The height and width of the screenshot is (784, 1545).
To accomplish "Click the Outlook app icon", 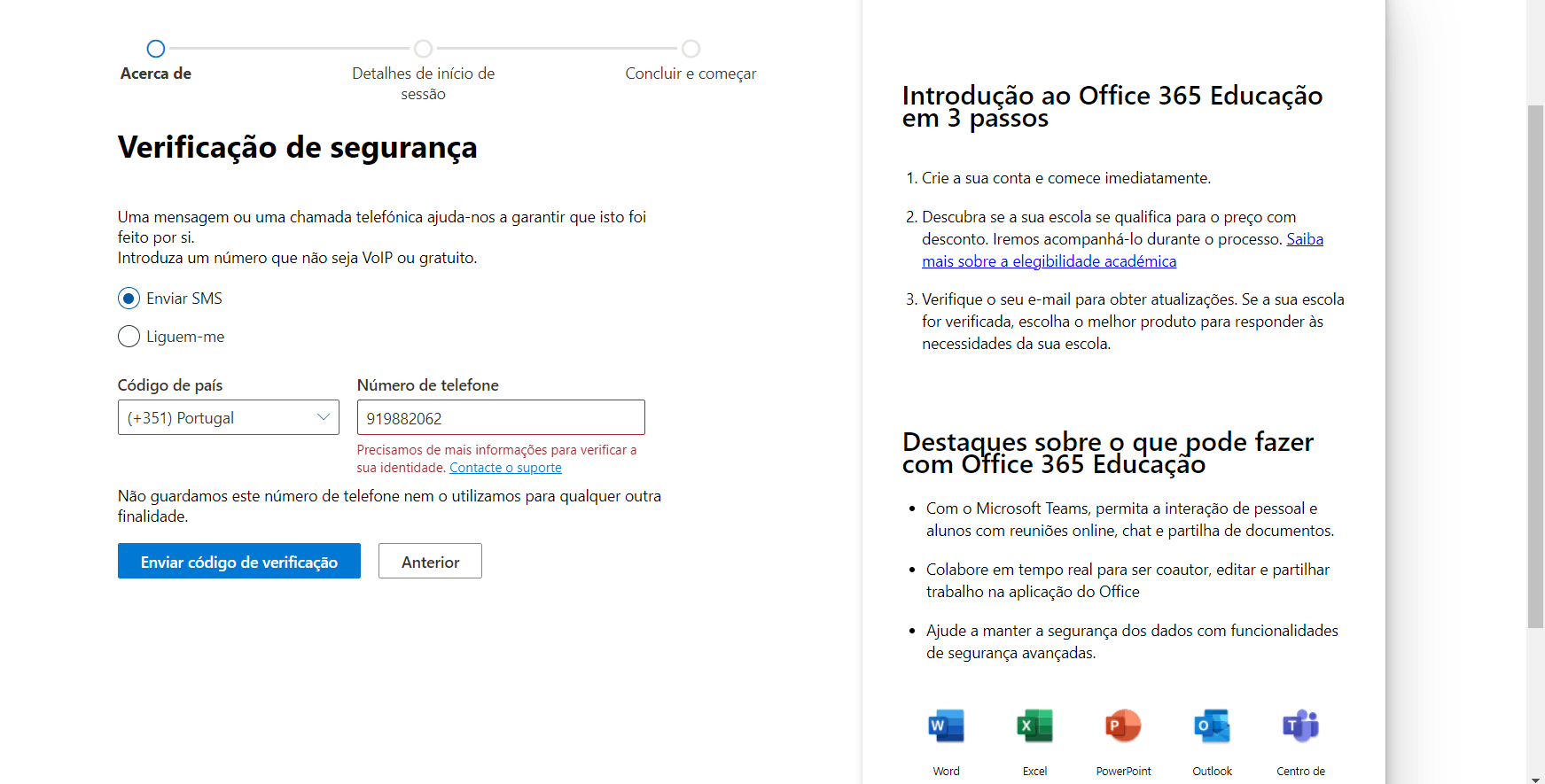I will click(x=1212, y=726).
